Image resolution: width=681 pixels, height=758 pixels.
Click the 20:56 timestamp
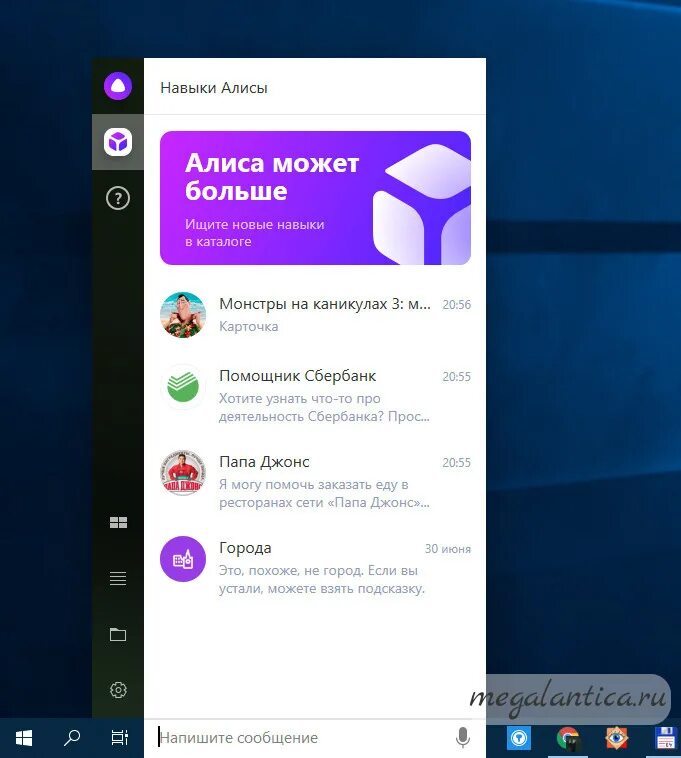456,305
